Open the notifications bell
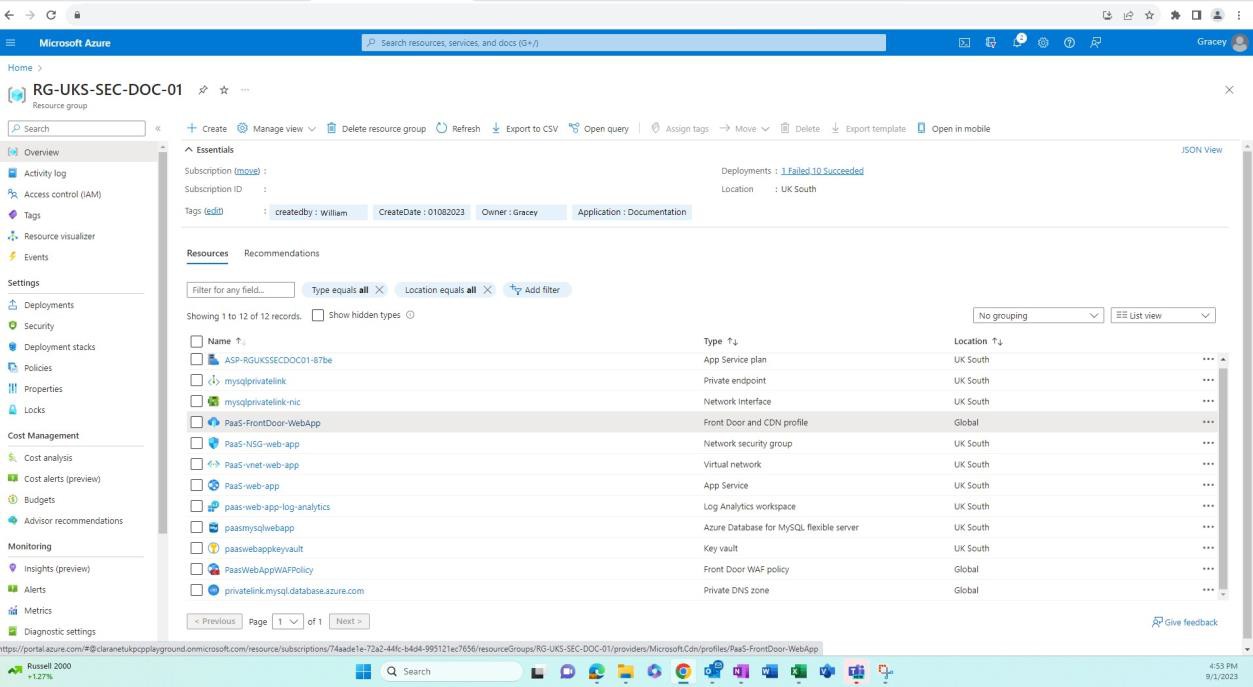The width and height of the screenshot is (1253, 687). click(x=1015, y=42)
